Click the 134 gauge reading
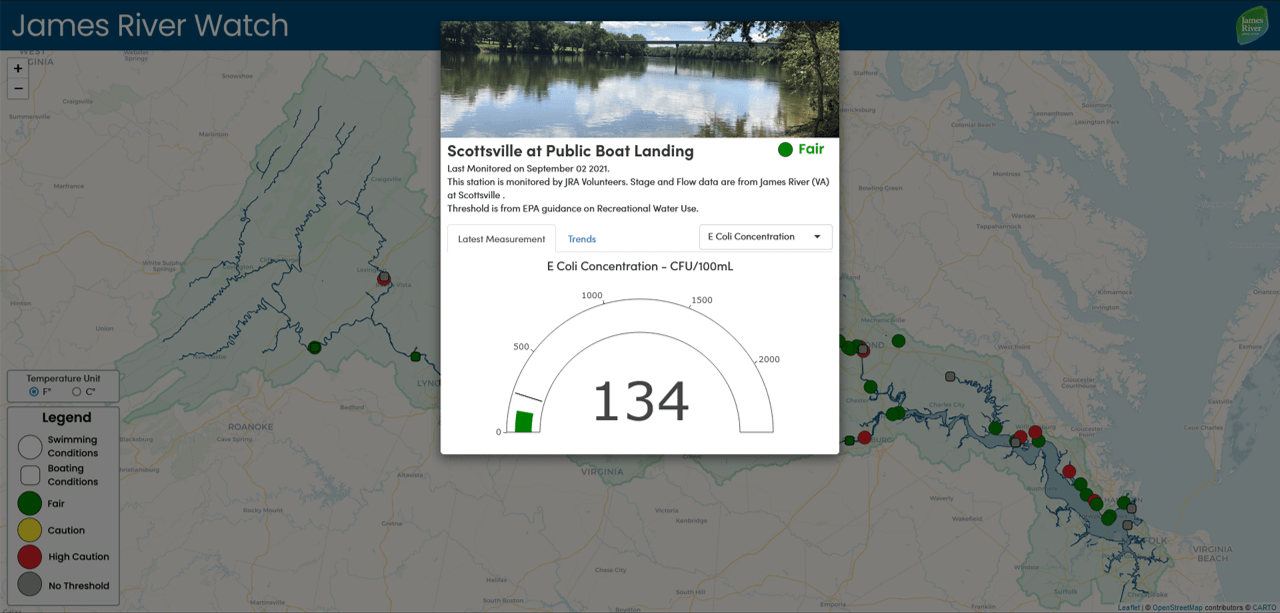 [641, 401]
